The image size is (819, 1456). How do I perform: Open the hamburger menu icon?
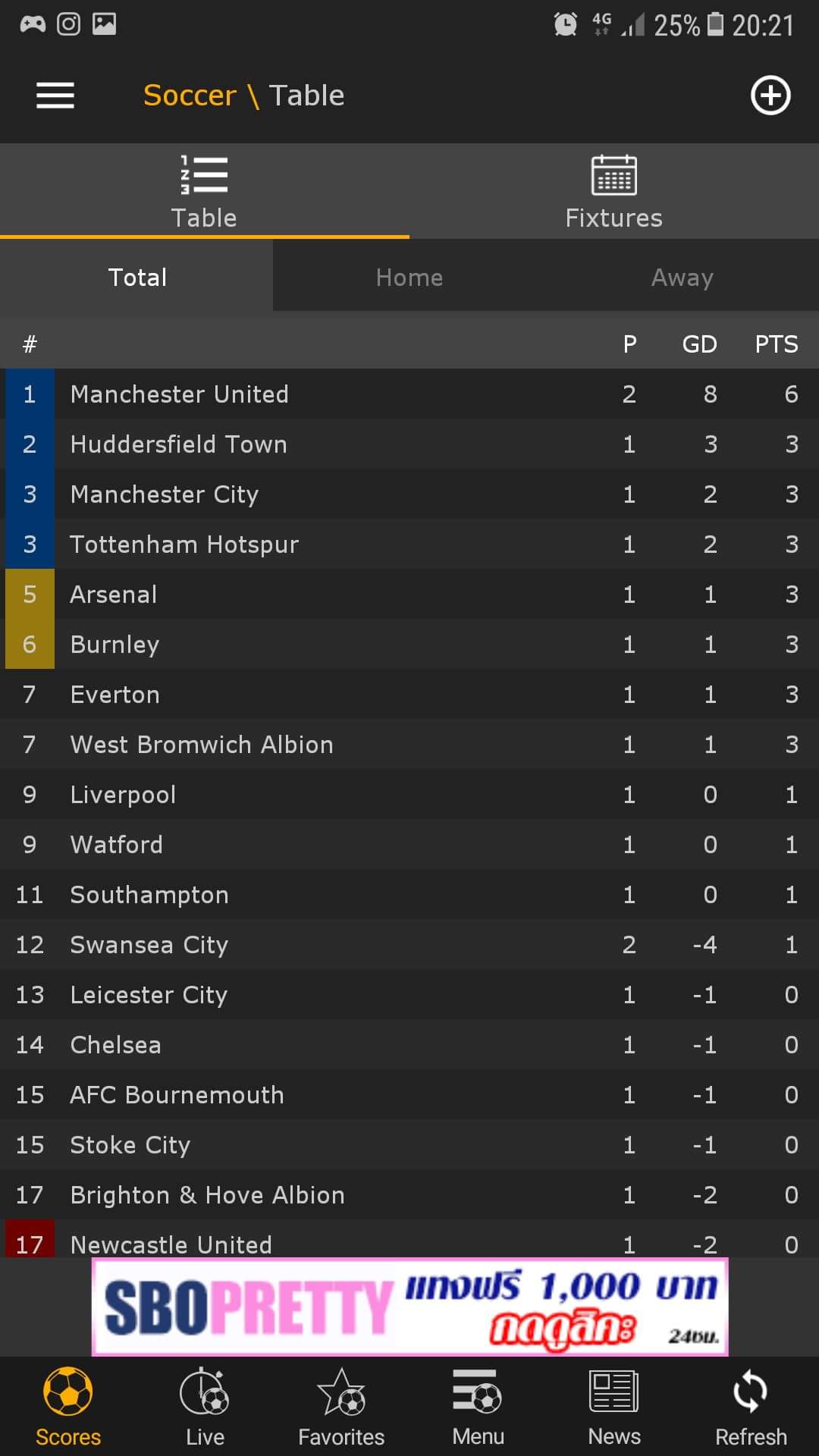pos(55,96)
